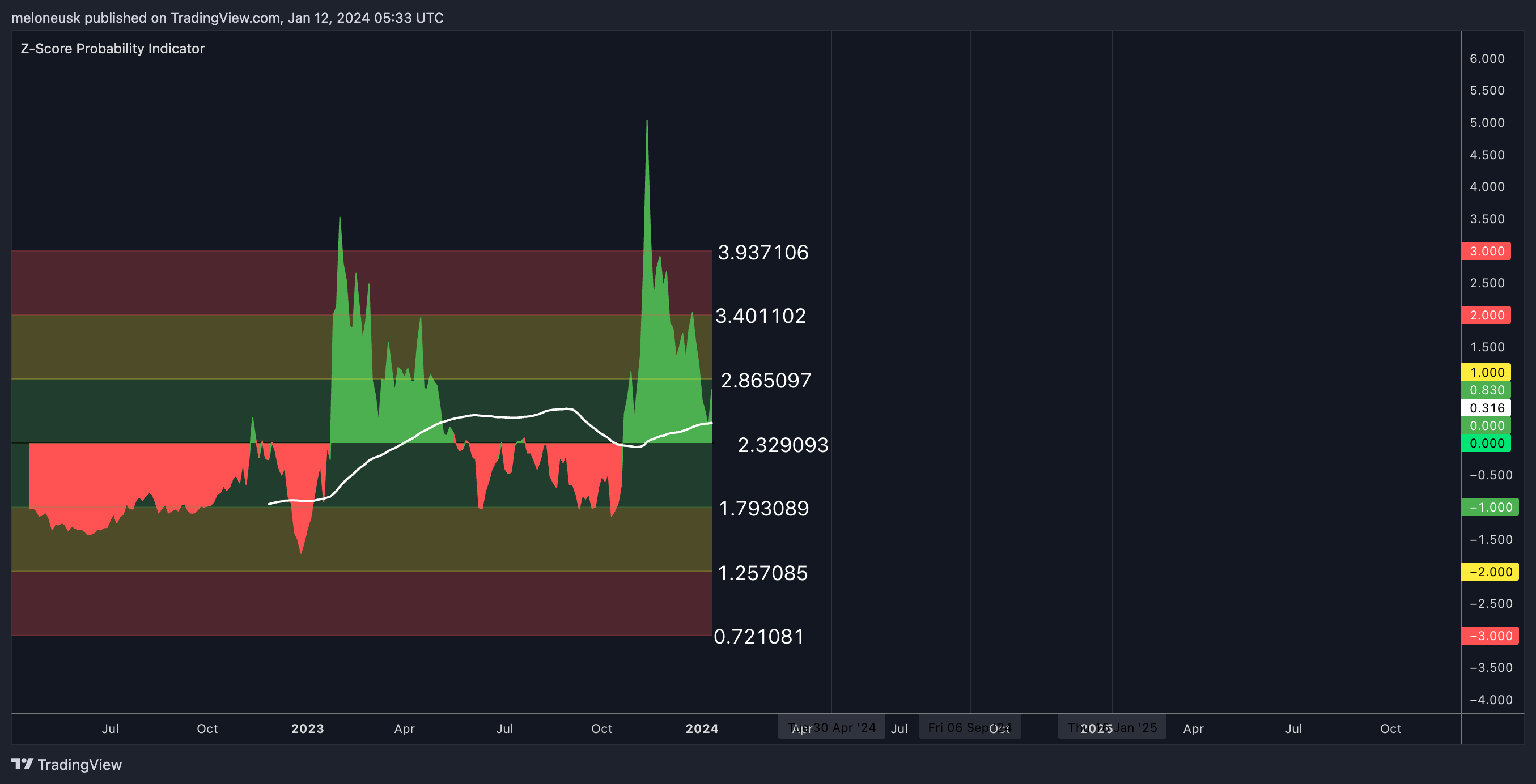The image size is (1536, 784).
Task: Click the TradingView logo icon
Action: 22,764
